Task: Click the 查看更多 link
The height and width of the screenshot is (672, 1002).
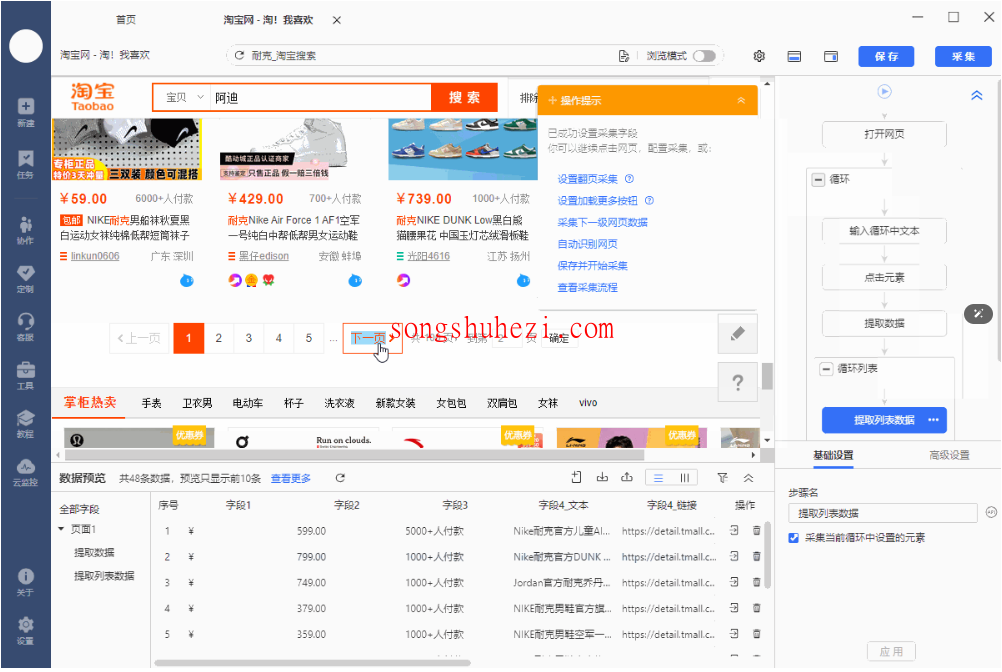Action: point(291,478)
